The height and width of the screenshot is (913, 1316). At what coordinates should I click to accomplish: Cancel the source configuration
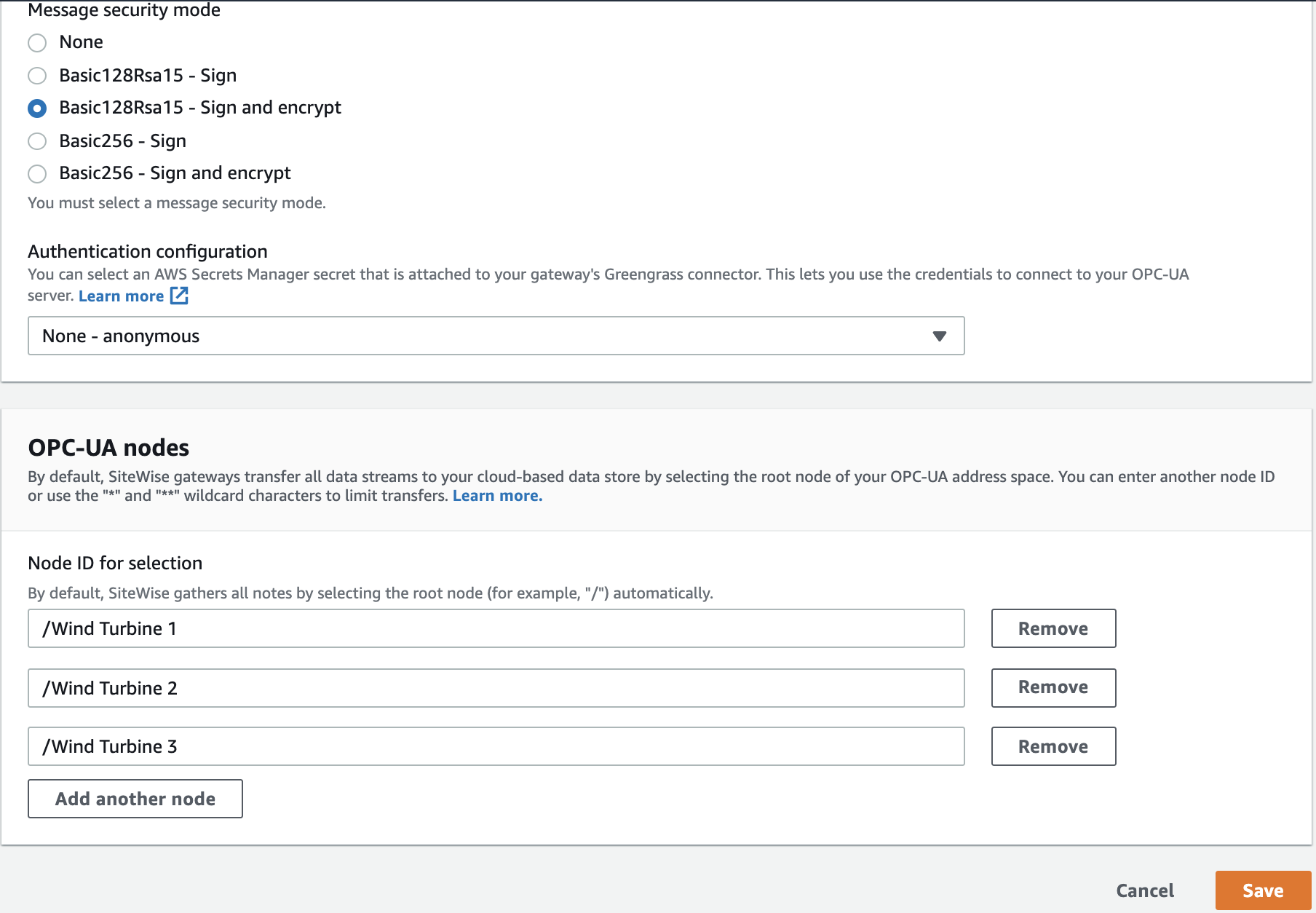(1145, 890)
